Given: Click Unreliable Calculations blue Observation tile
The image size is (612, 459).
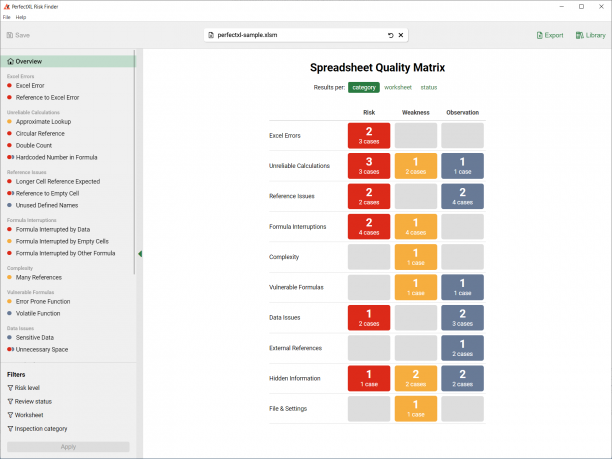Looking at the screenshot, I should [x=463, y=166].
